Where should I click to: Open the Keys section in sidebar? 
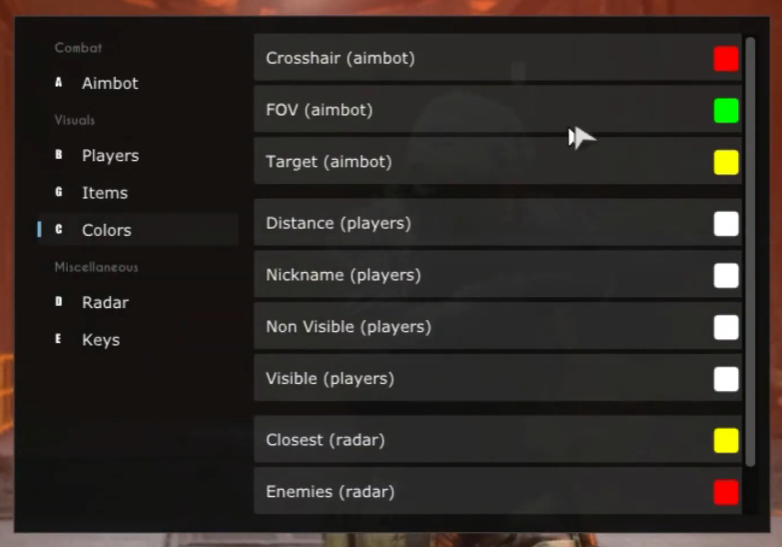click(100, 340)
